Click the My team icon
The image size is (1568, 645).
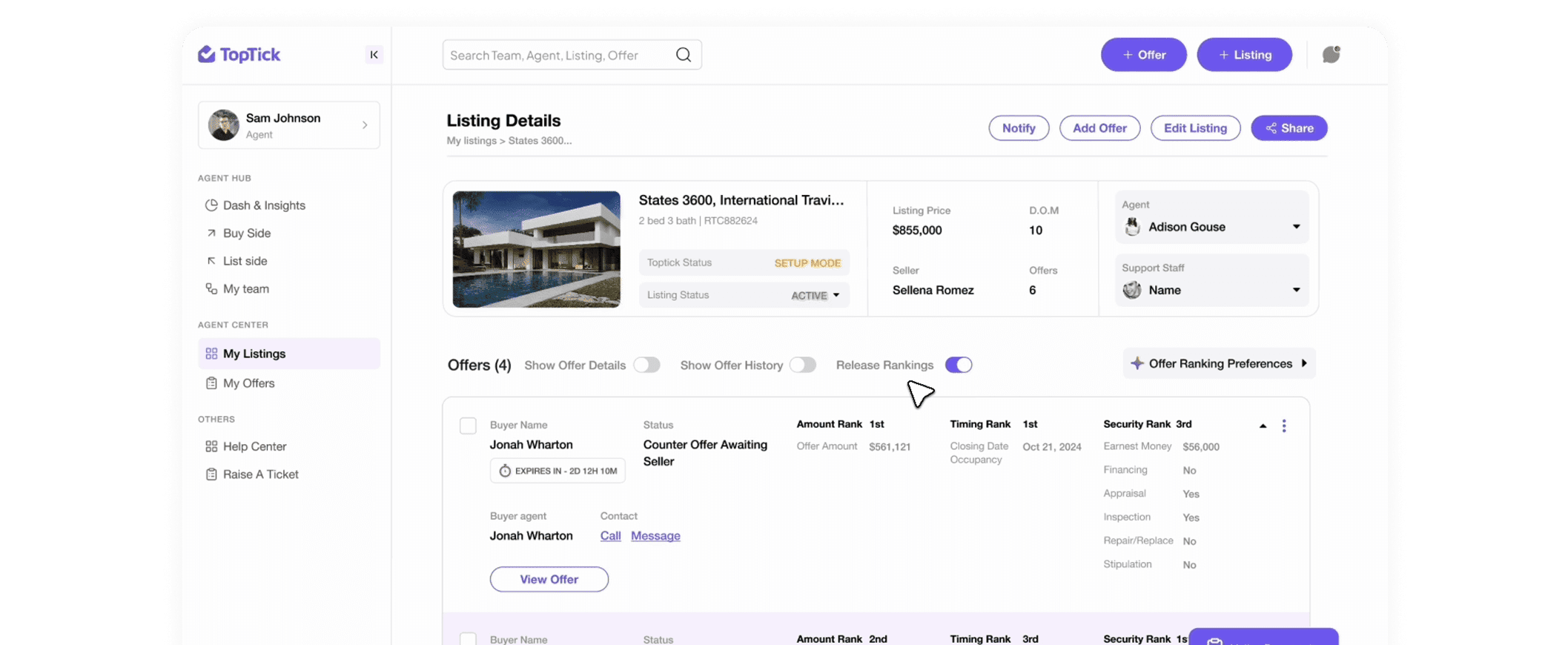(211, 288)
